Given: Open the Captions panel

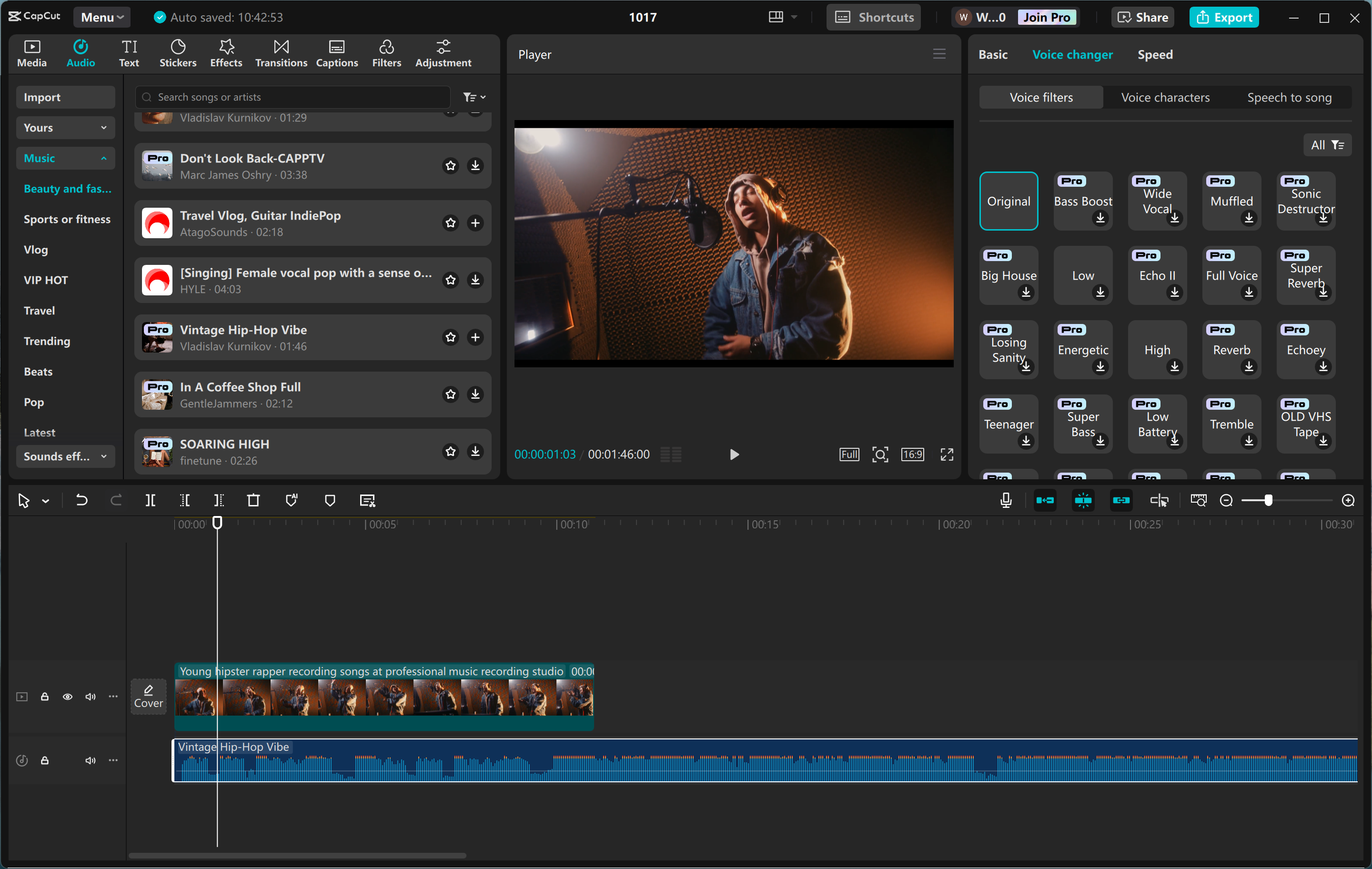Looking at the screenshot, I should click(337, 53).
